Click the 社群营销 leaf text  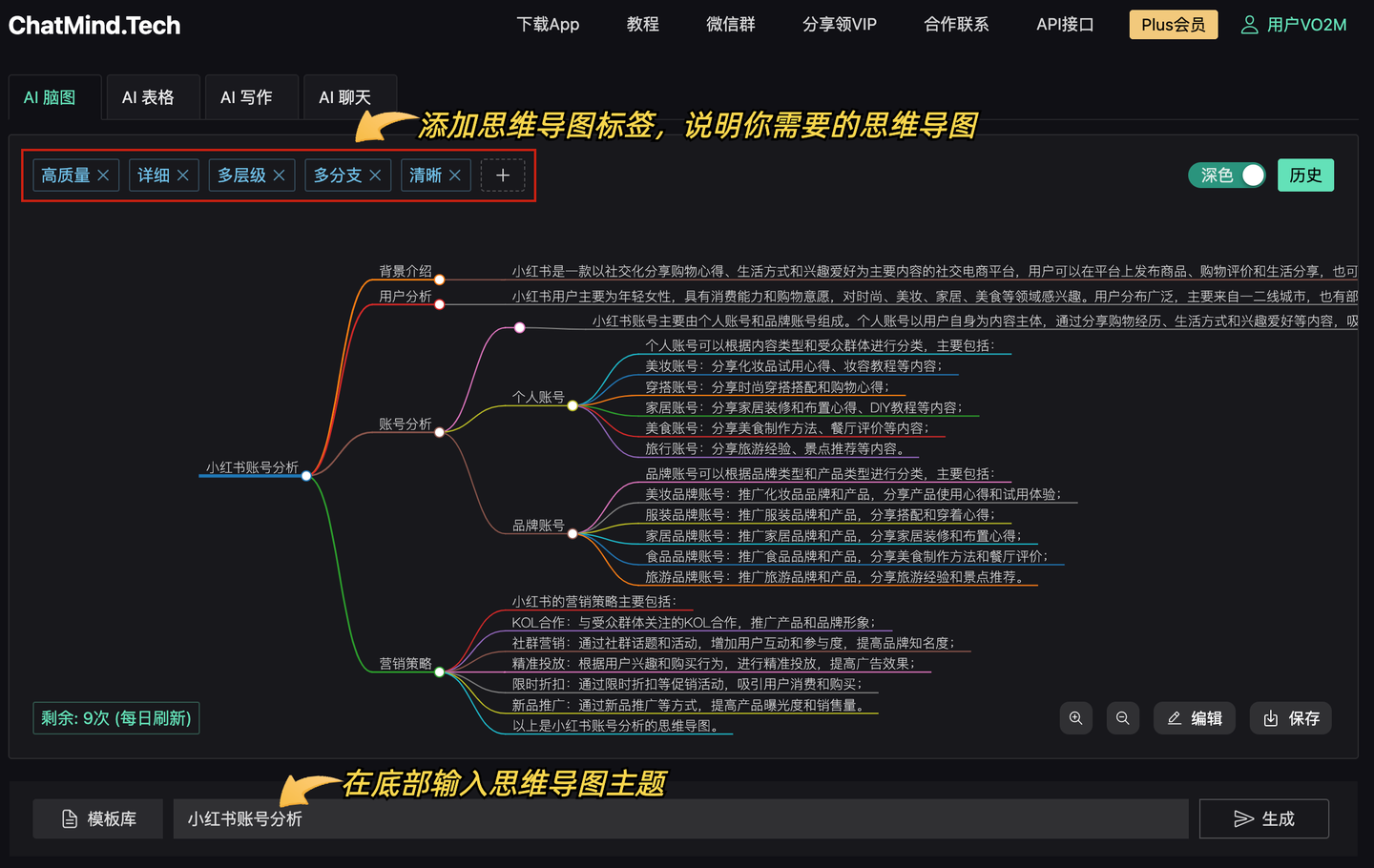tap(734, 643)
